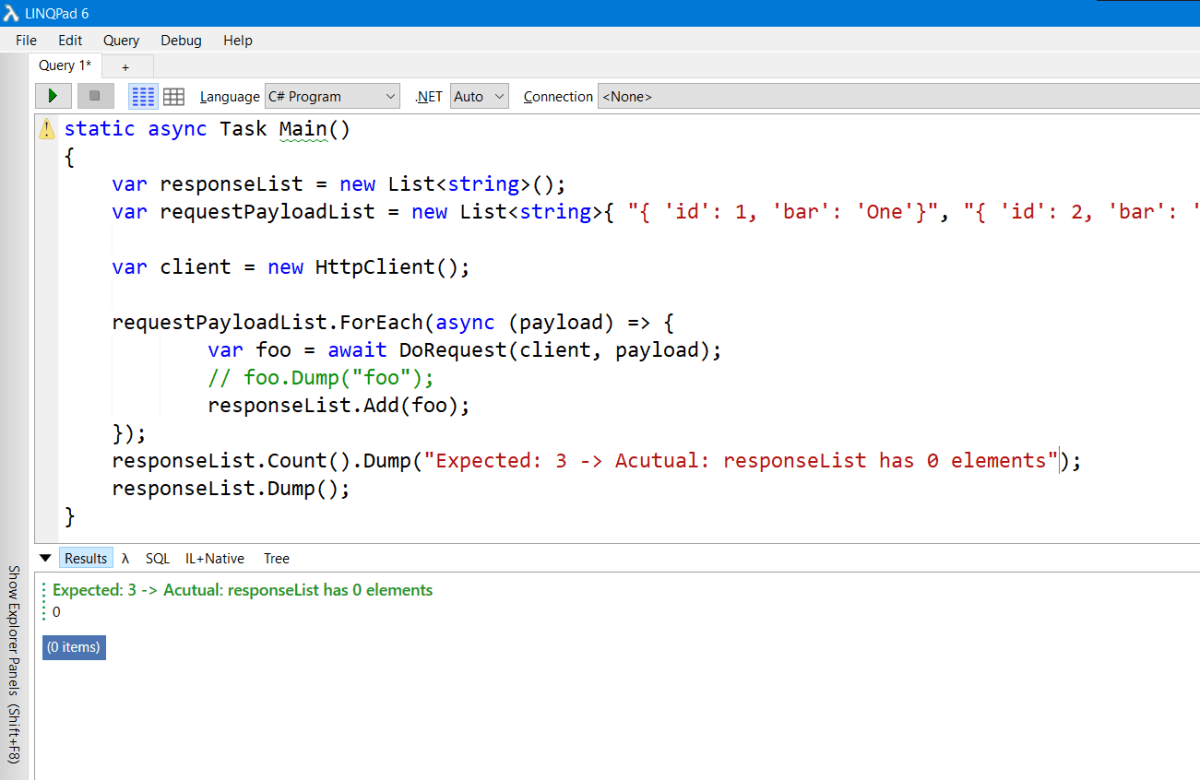Screen dimensions: 1200x780
Task: Switch to data grid results view
Action: 174,96
